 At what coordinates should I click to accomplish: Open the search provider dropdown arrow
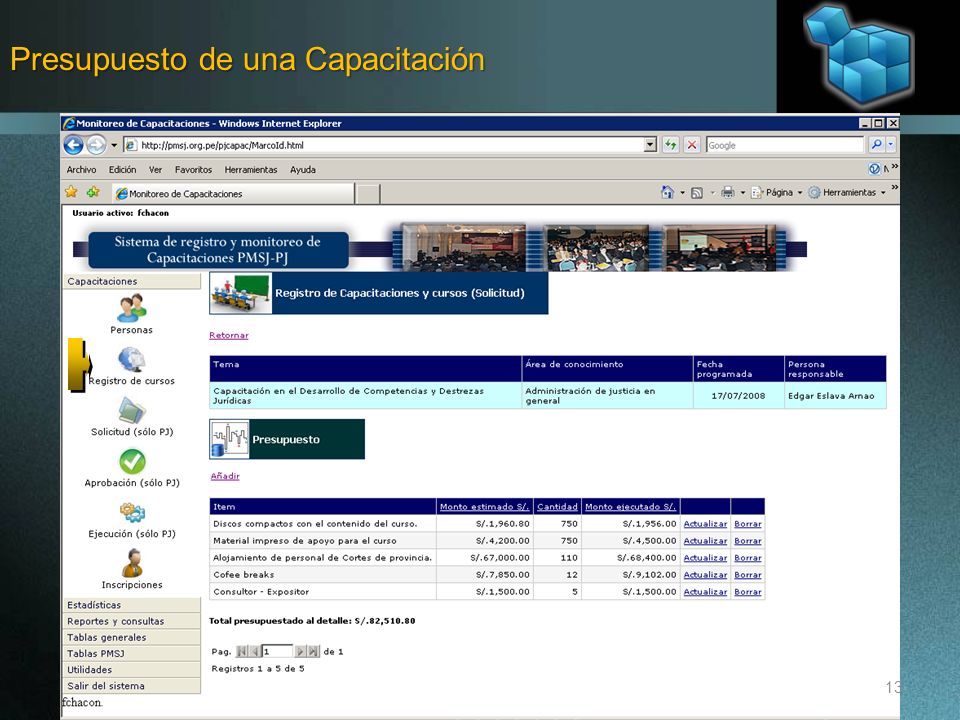[891, 144]
